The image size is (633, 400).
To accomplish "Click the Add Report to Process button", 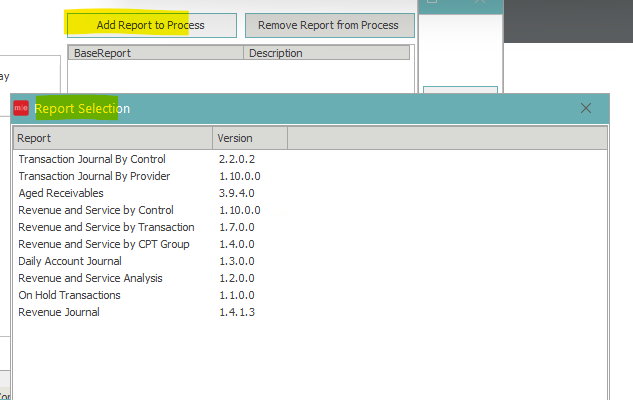I will pos(151,25).
